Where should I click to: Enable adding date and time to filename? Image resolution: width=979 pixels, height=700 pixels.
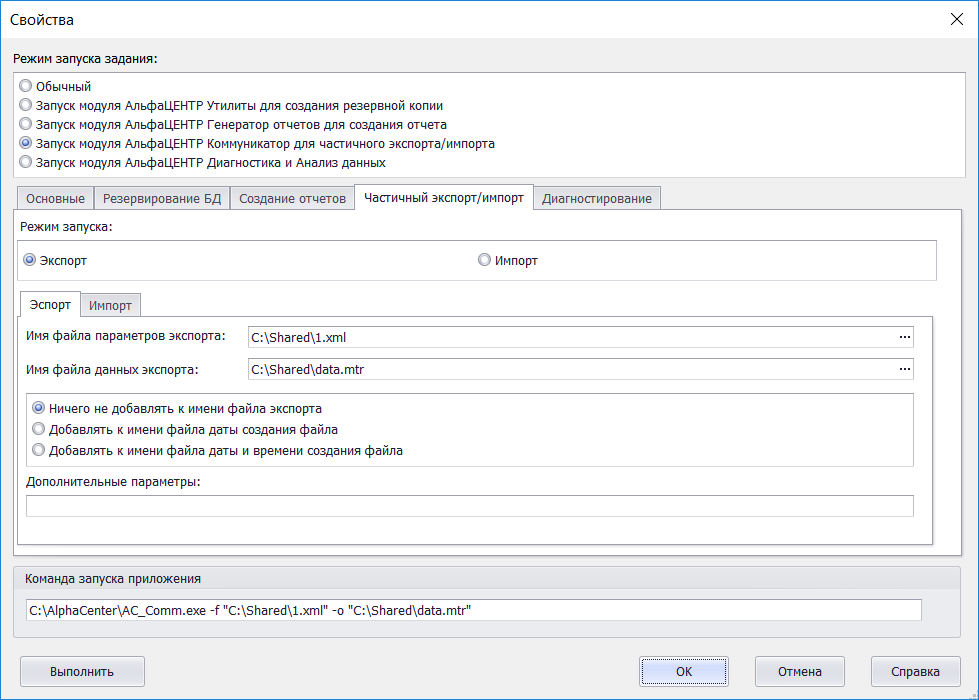click(39, 450)
